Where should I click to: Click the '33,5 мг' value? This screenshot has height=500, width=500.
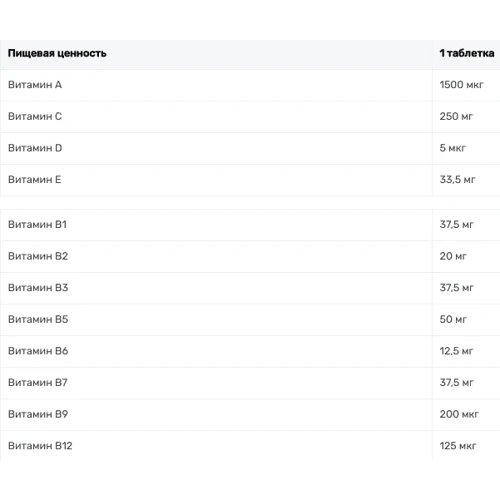tap(457, 179)
